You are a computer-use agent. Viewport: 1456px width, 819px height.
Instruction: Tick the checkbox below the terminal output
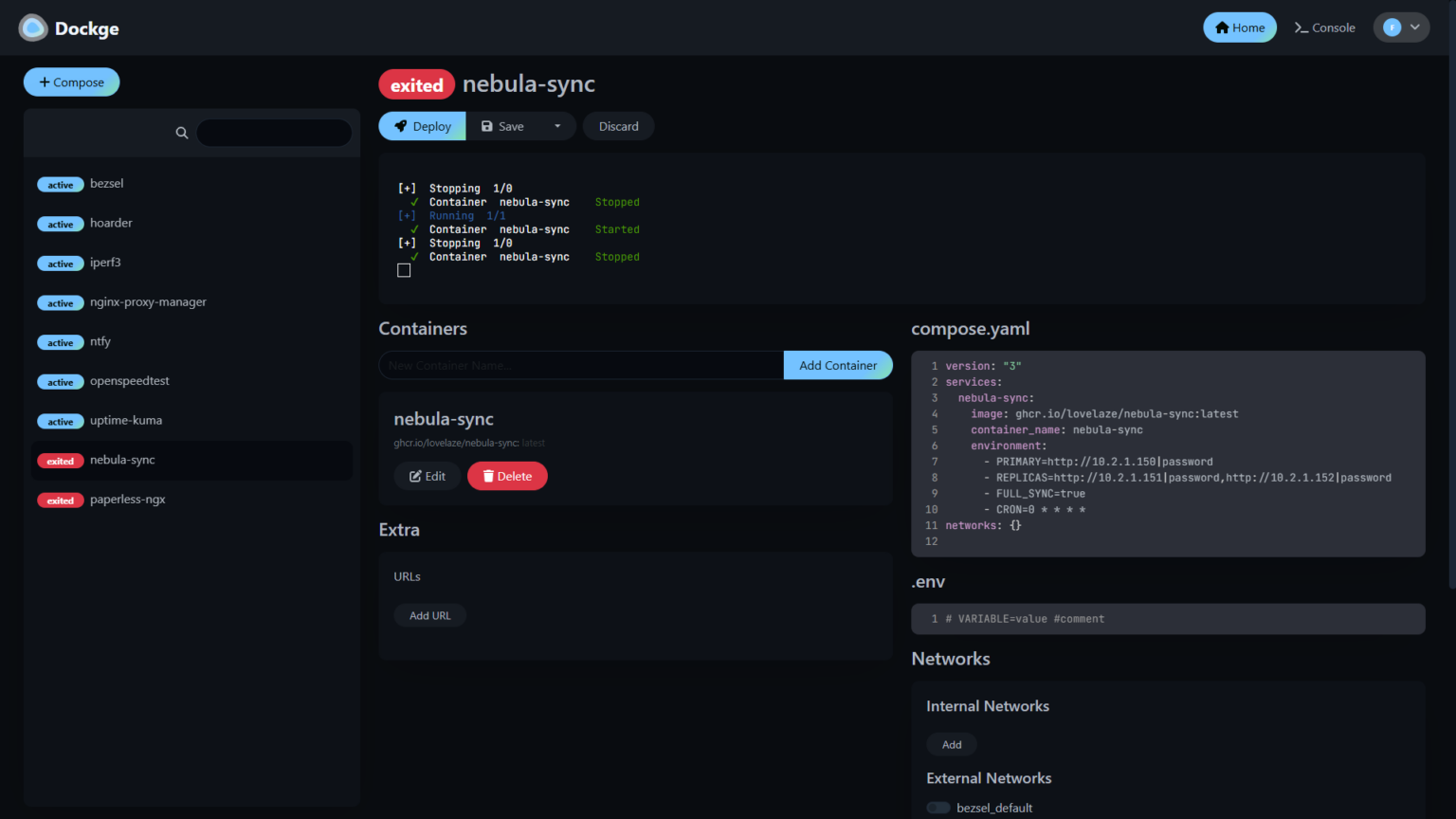[x=404, y=269]
